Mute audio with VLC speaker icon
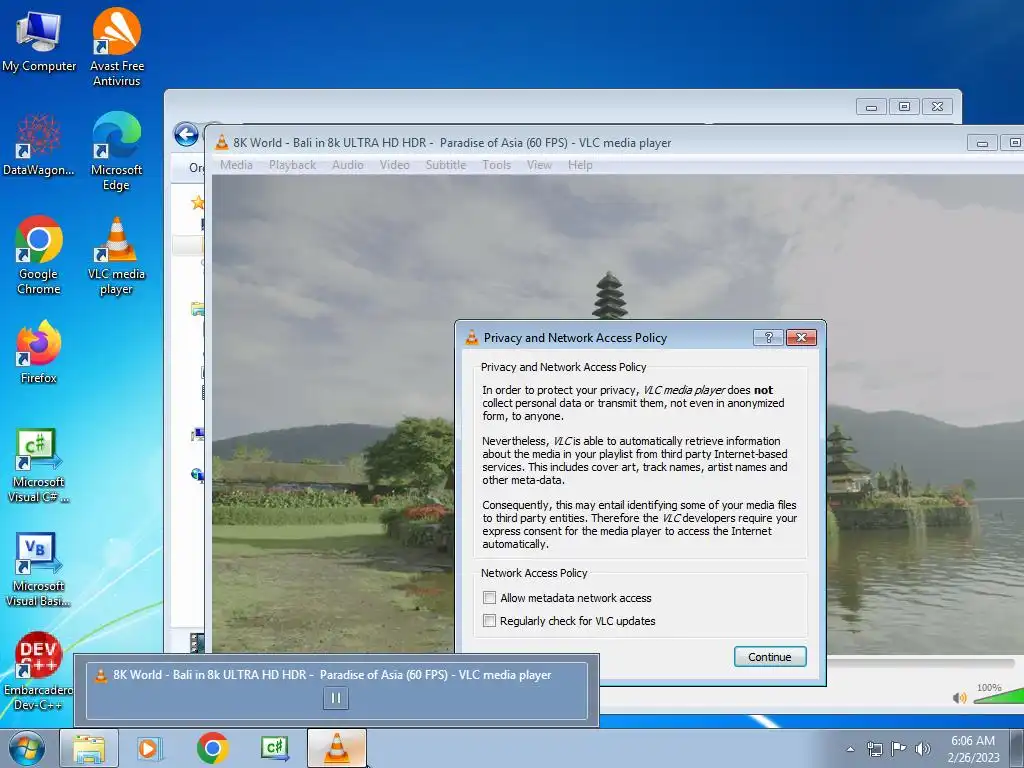 tap(959, 698)
